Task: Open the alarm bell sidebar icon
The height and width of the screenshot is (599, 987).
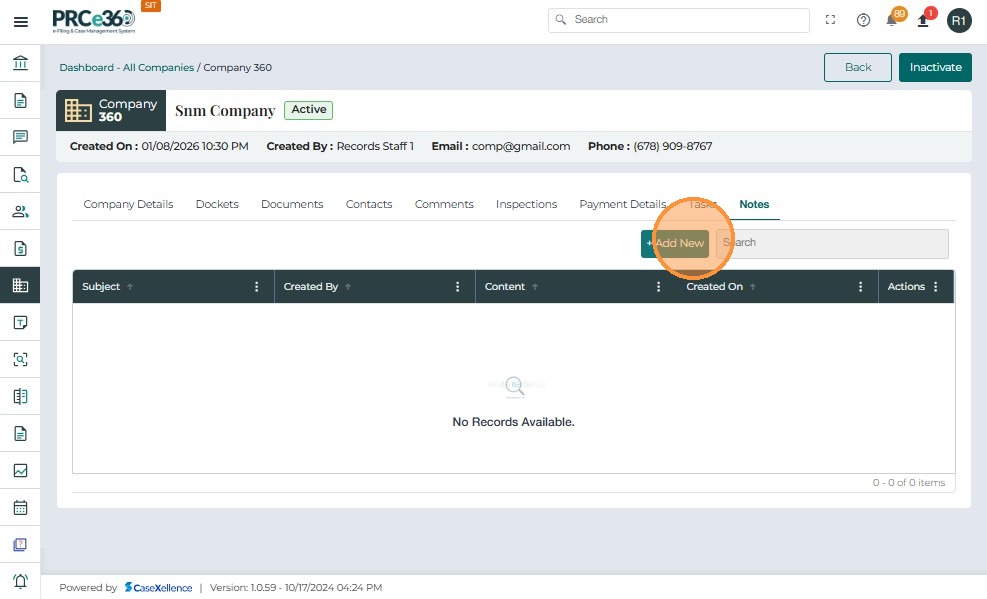Action: pyautogui.click(x=20, y=581)
